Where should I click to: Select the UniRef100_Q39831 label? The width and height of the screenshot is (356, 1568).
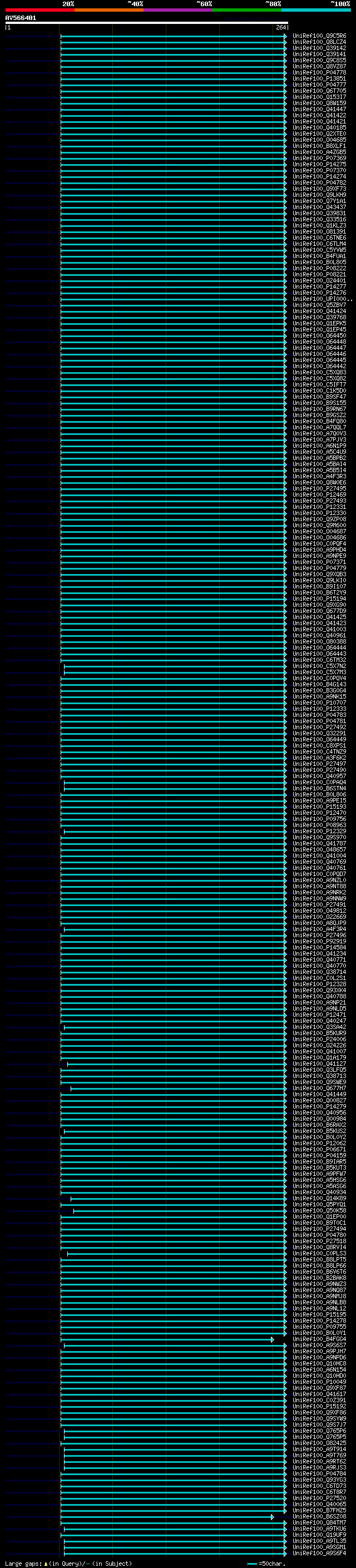click(x=319, y=214)
